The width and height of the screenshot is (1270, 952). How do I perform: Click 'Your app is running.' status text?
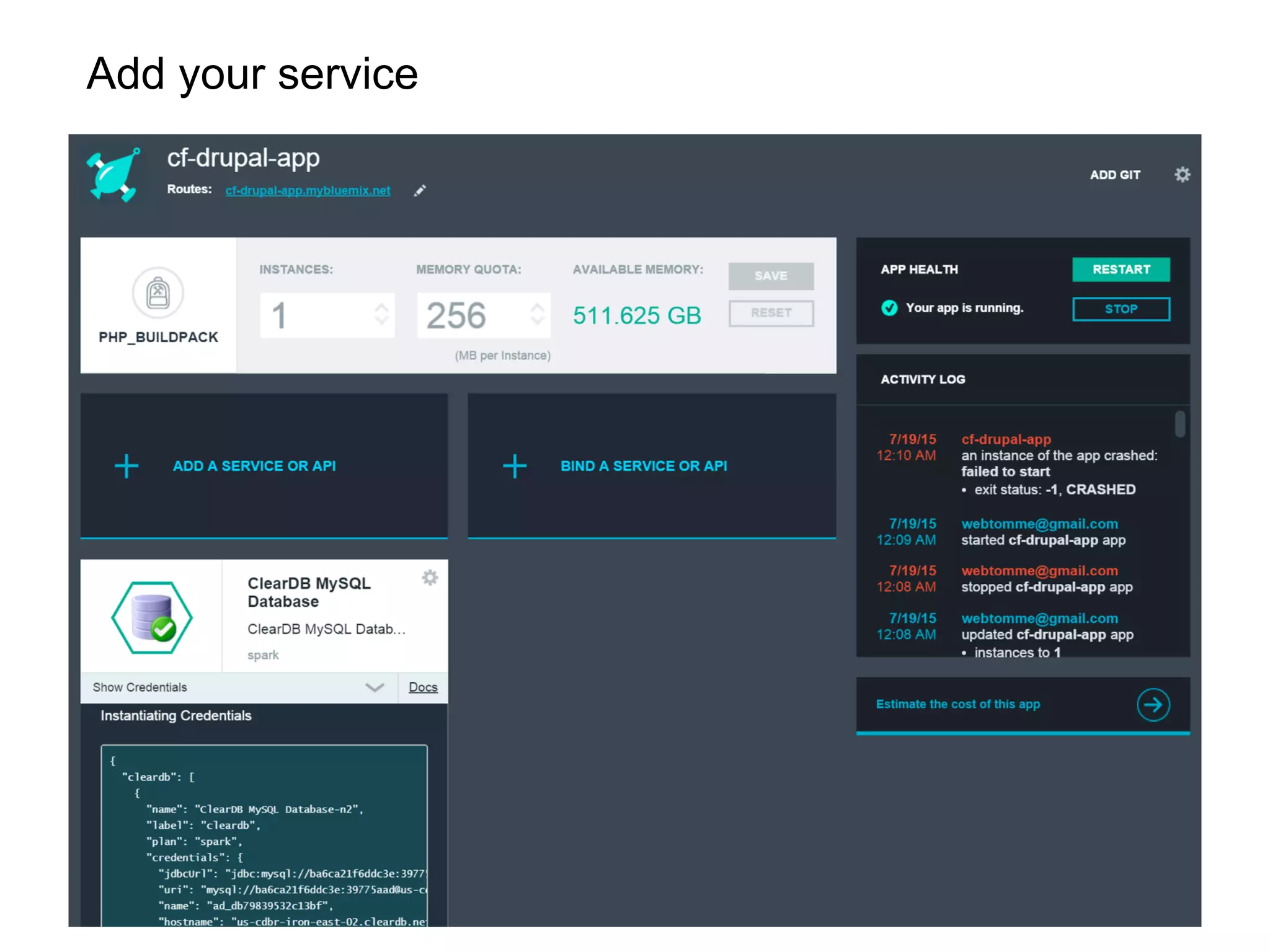(x=964, y=308)
